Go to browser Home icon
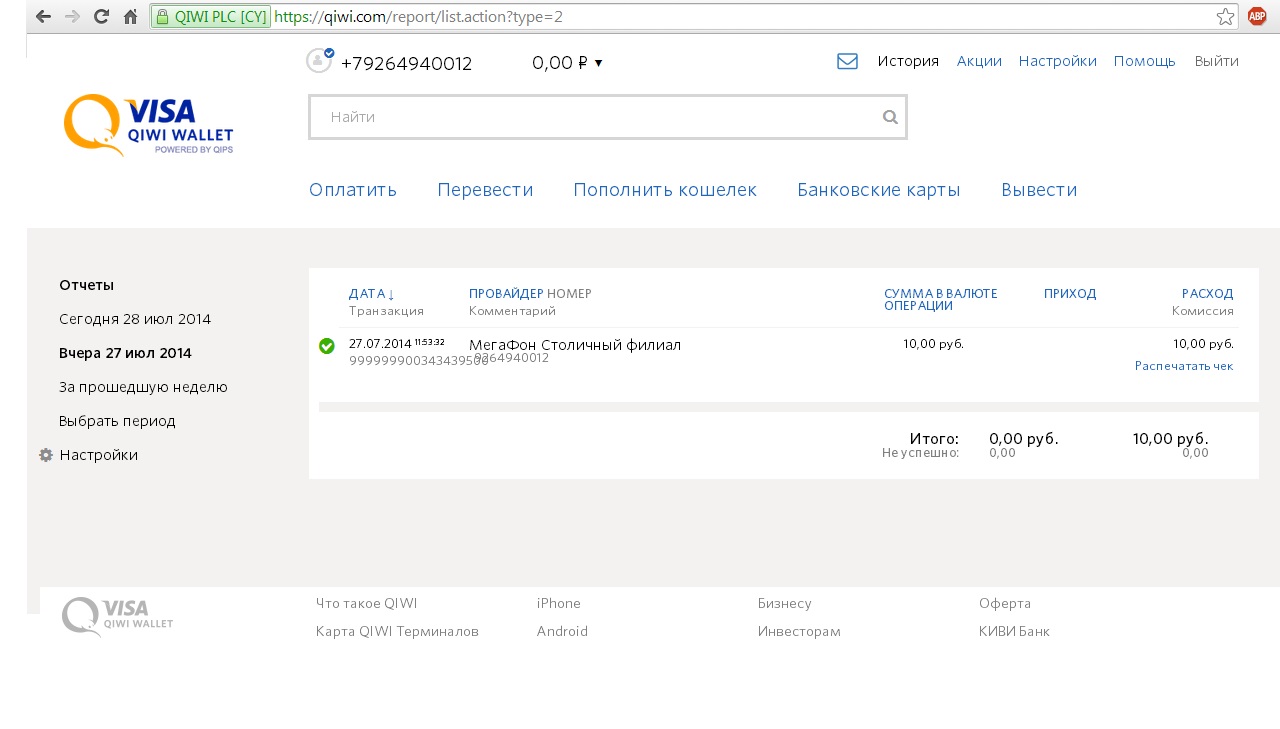Screen dimensions: 1280x729 (130, 17)
